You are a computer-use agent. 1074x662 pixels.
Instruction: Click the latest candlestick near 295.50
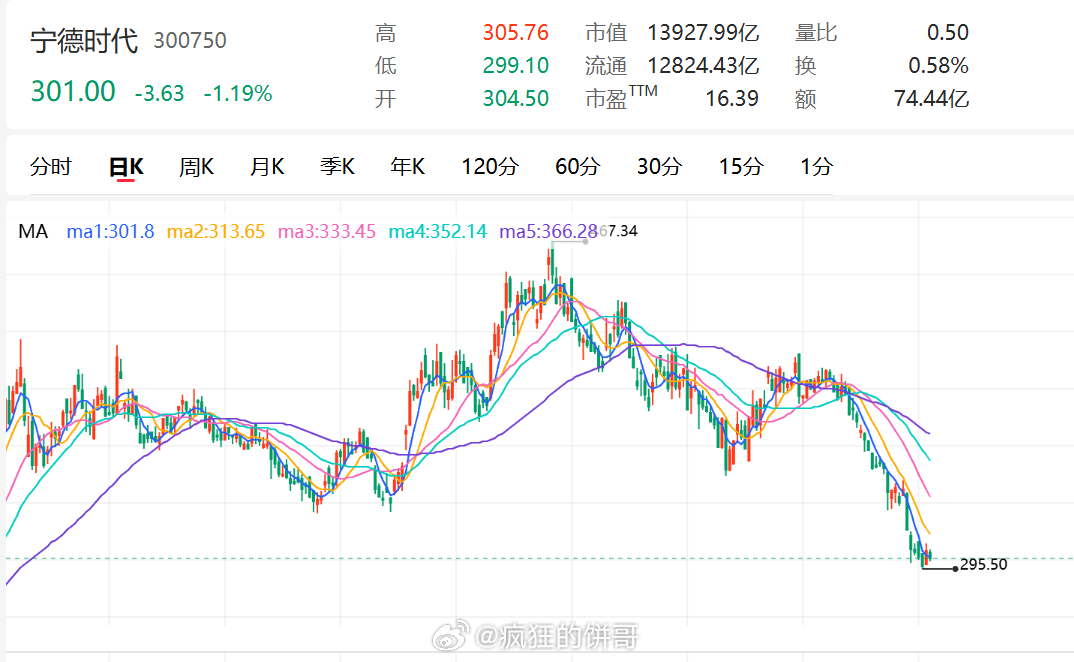click(928, 556)
